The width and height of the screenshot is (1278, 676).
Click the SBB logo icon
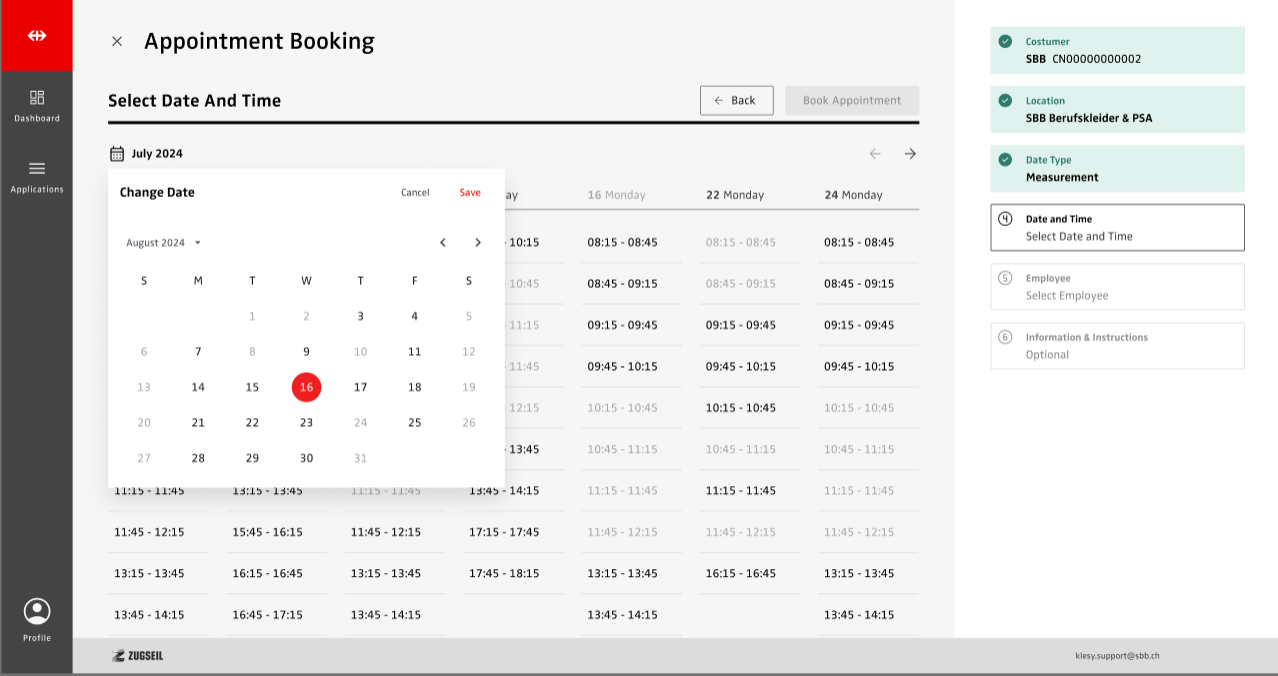tap(37, 36)
